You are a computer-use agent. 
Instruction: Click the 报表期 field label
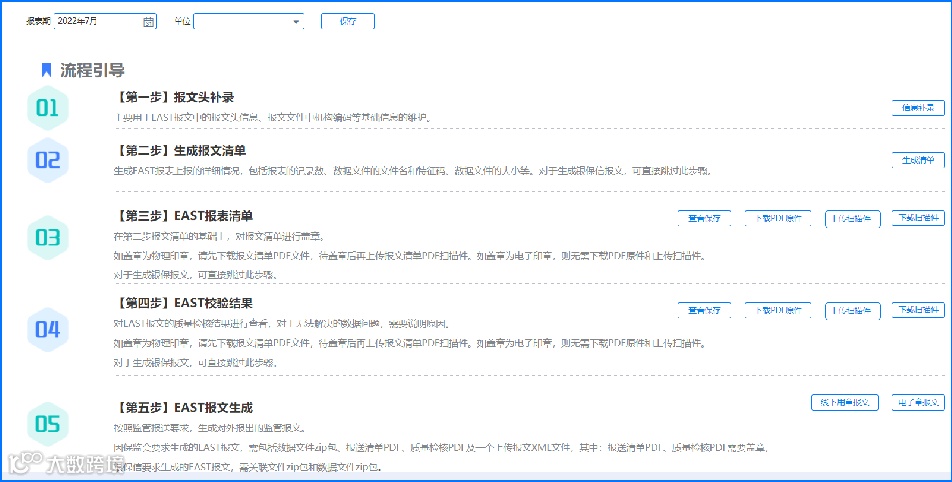[38, 22]
